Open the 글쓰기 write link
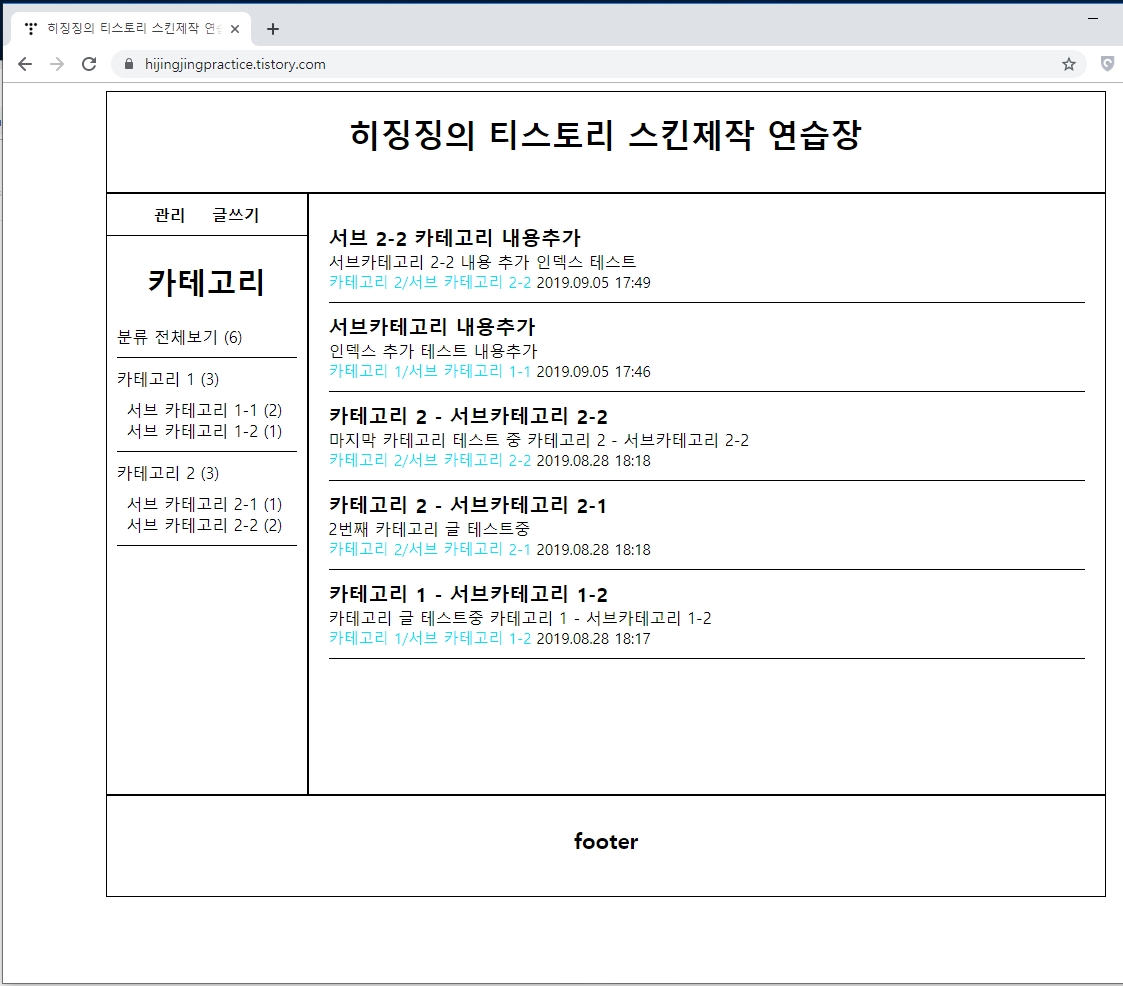Viewport: 1123px width, 986px height. (236, 215)
